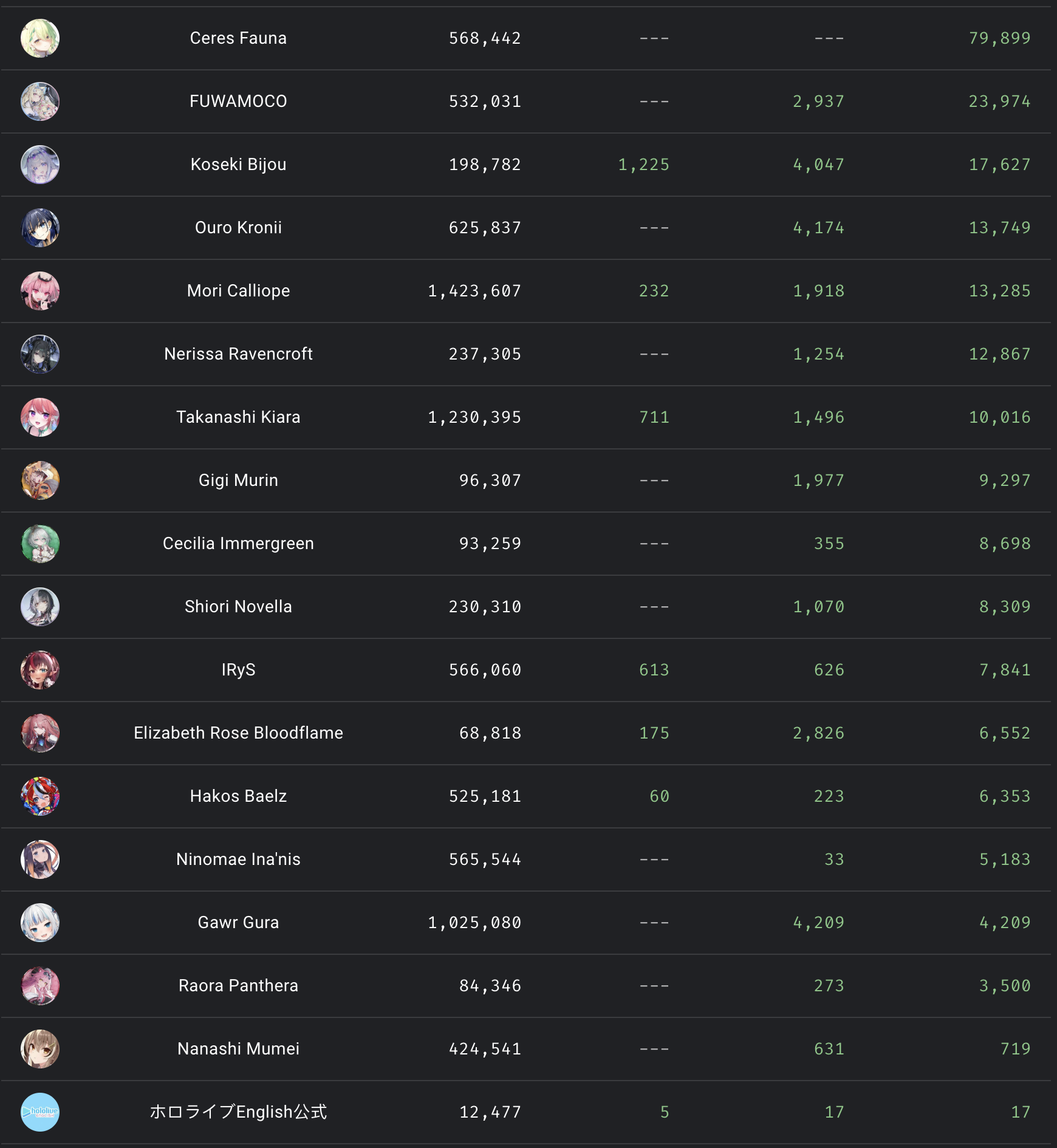Select Raora Panthera's name in the table

pos(238,986)
